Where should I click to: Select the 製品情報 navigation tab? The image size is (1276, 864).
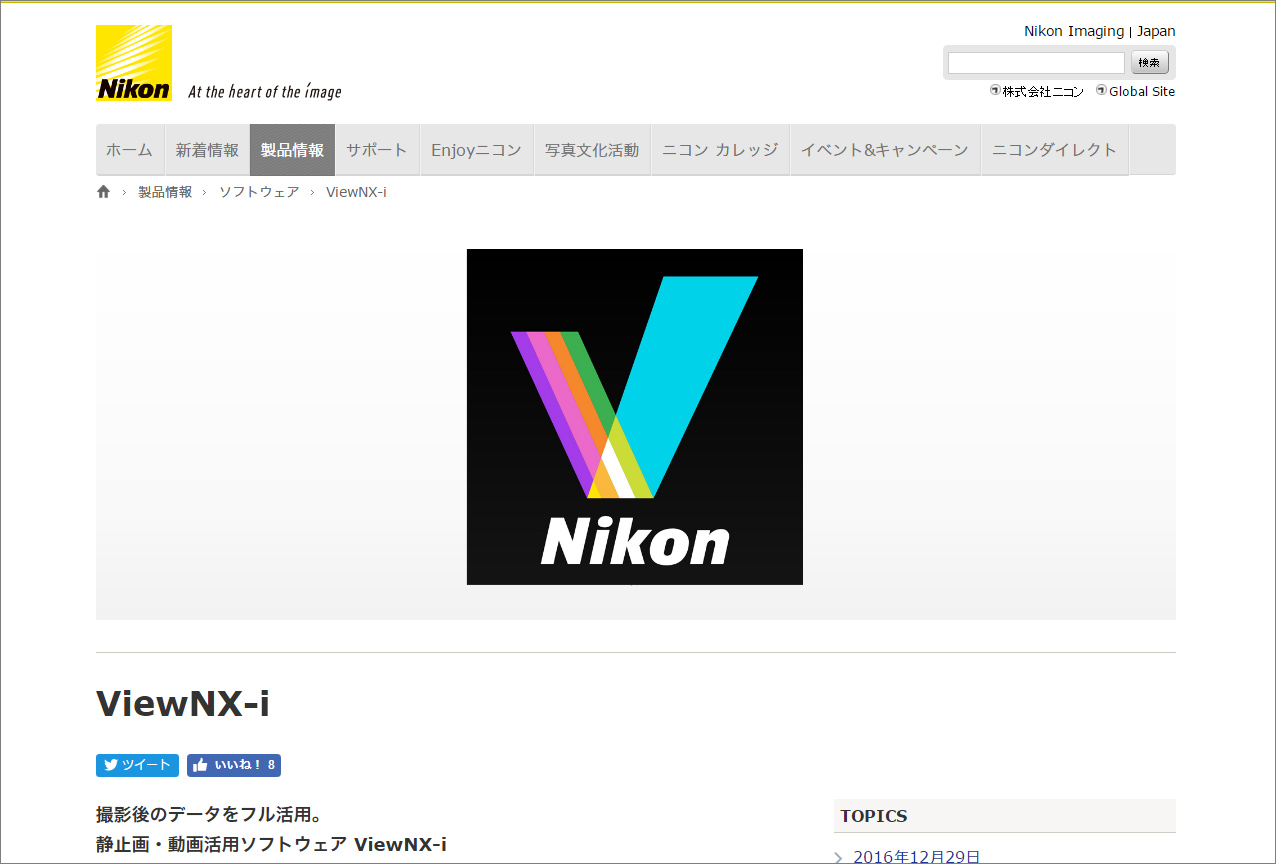292,150
